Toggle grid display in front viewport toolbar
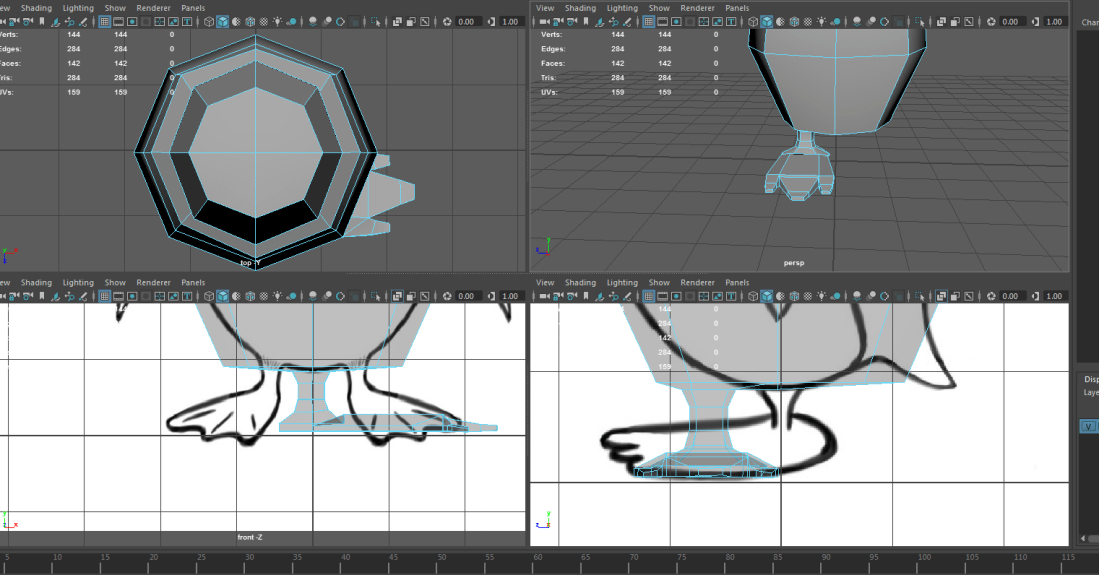The height and width of the screenshot is (575, 1099). tap(105, 297)
